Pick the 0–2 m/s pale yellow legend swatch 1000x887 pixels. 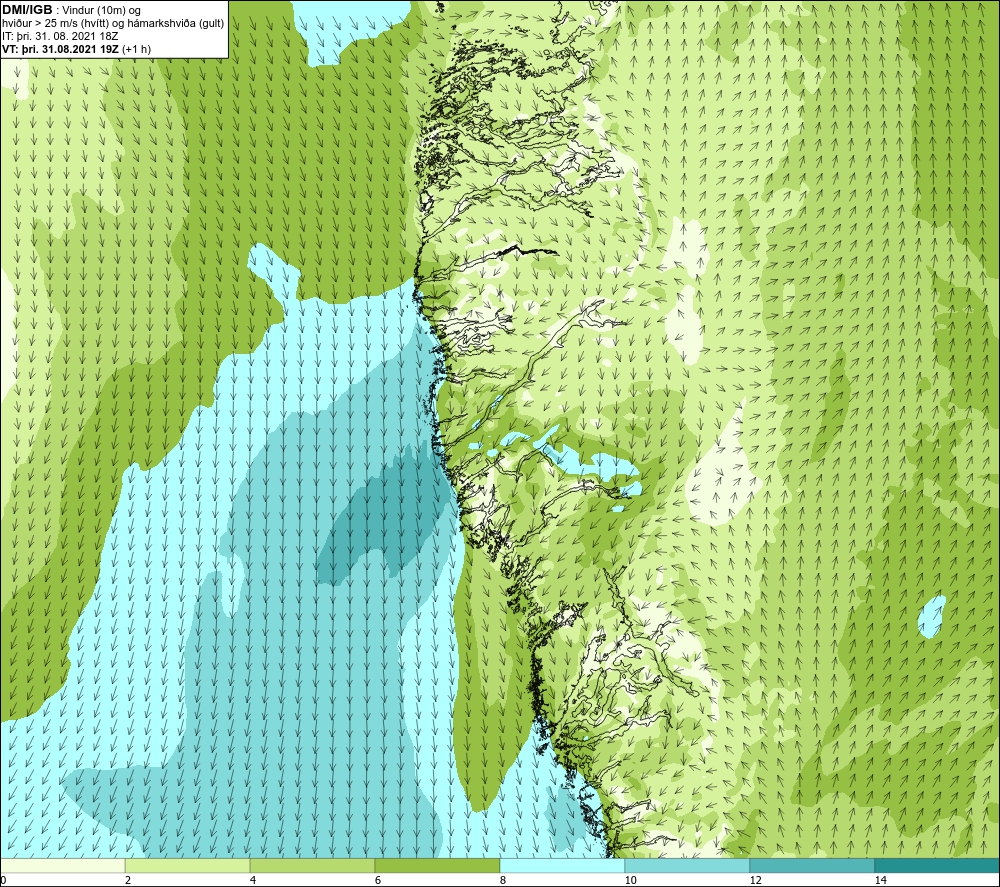tap(62, 865)
